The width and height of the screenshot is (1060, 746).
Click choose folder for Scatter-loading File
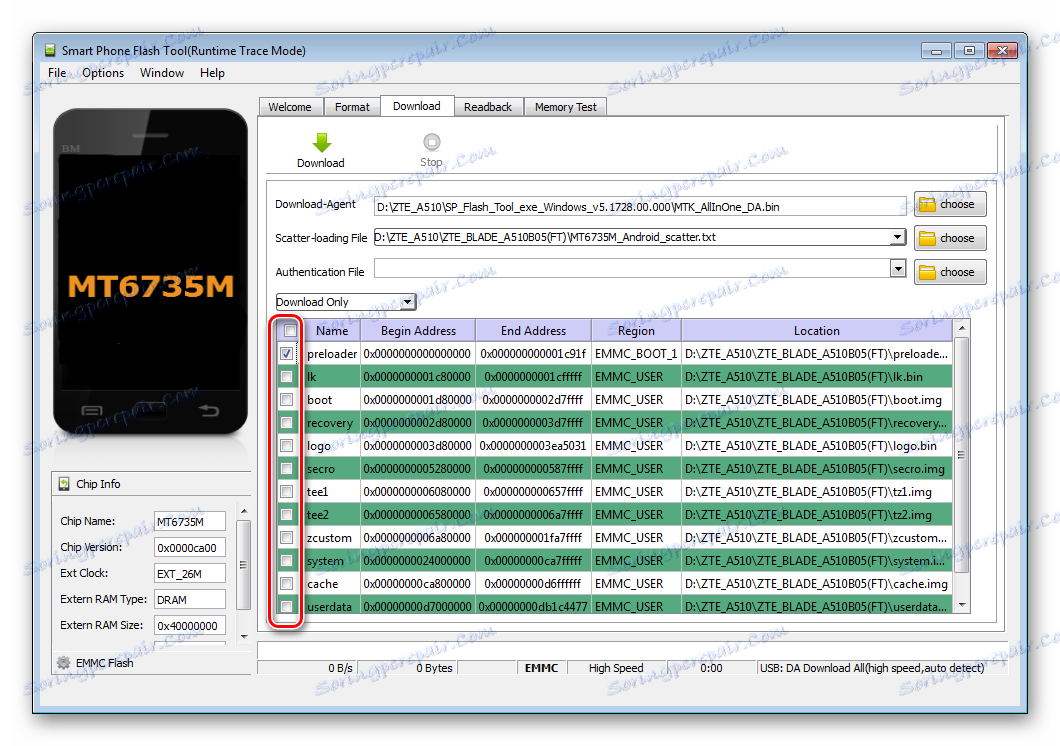[949, 238]
